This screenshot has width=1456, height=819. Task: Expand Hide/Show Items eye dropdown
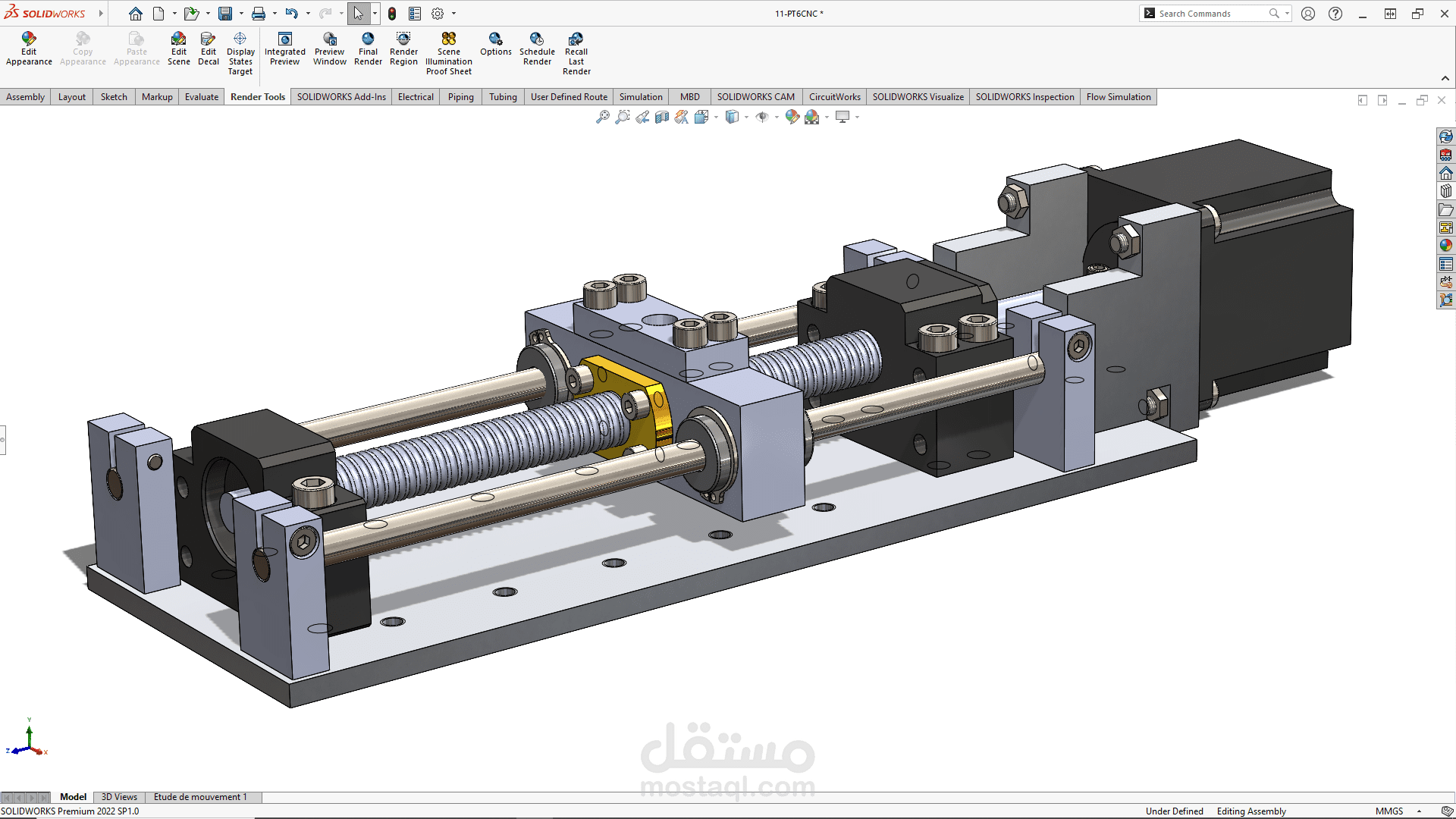pyautogui.click(x=777, y=118)
